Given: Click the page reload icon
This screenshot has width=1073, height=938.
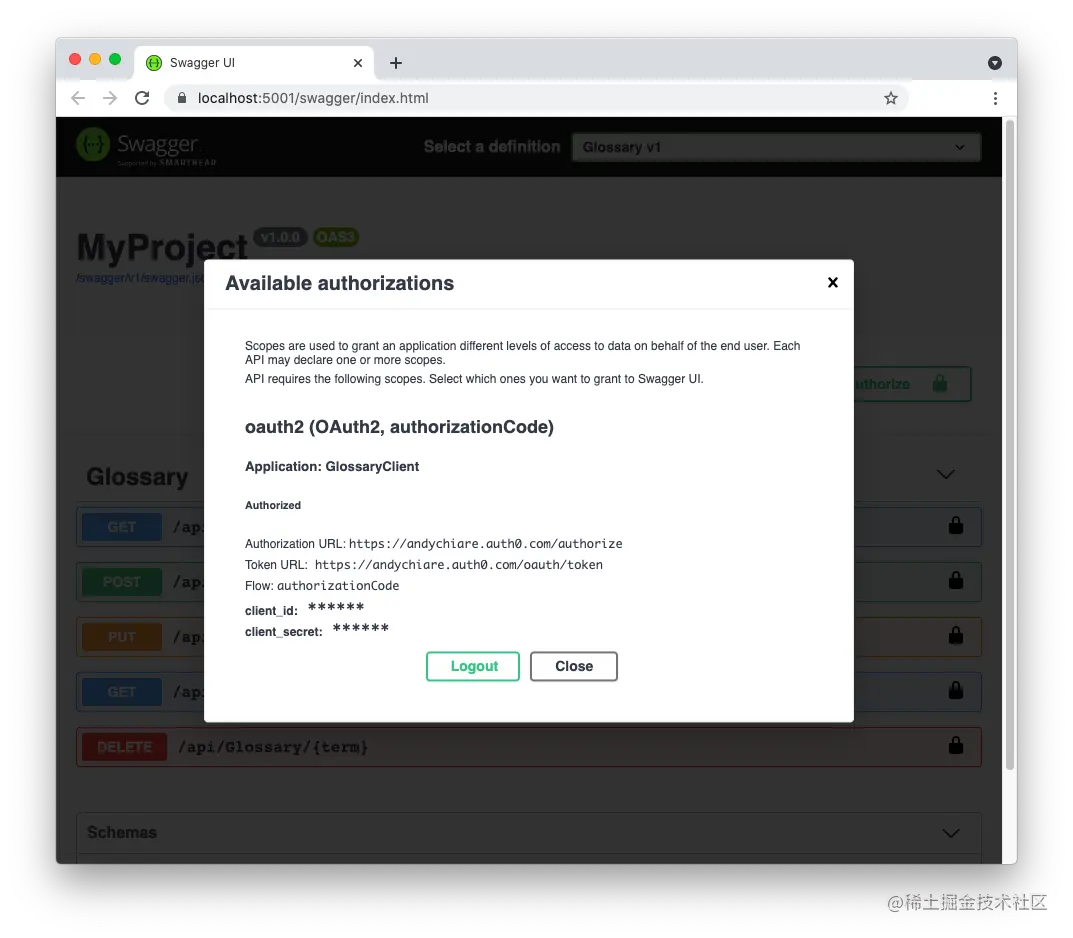Looking at the screenshot, I should 142,98.
